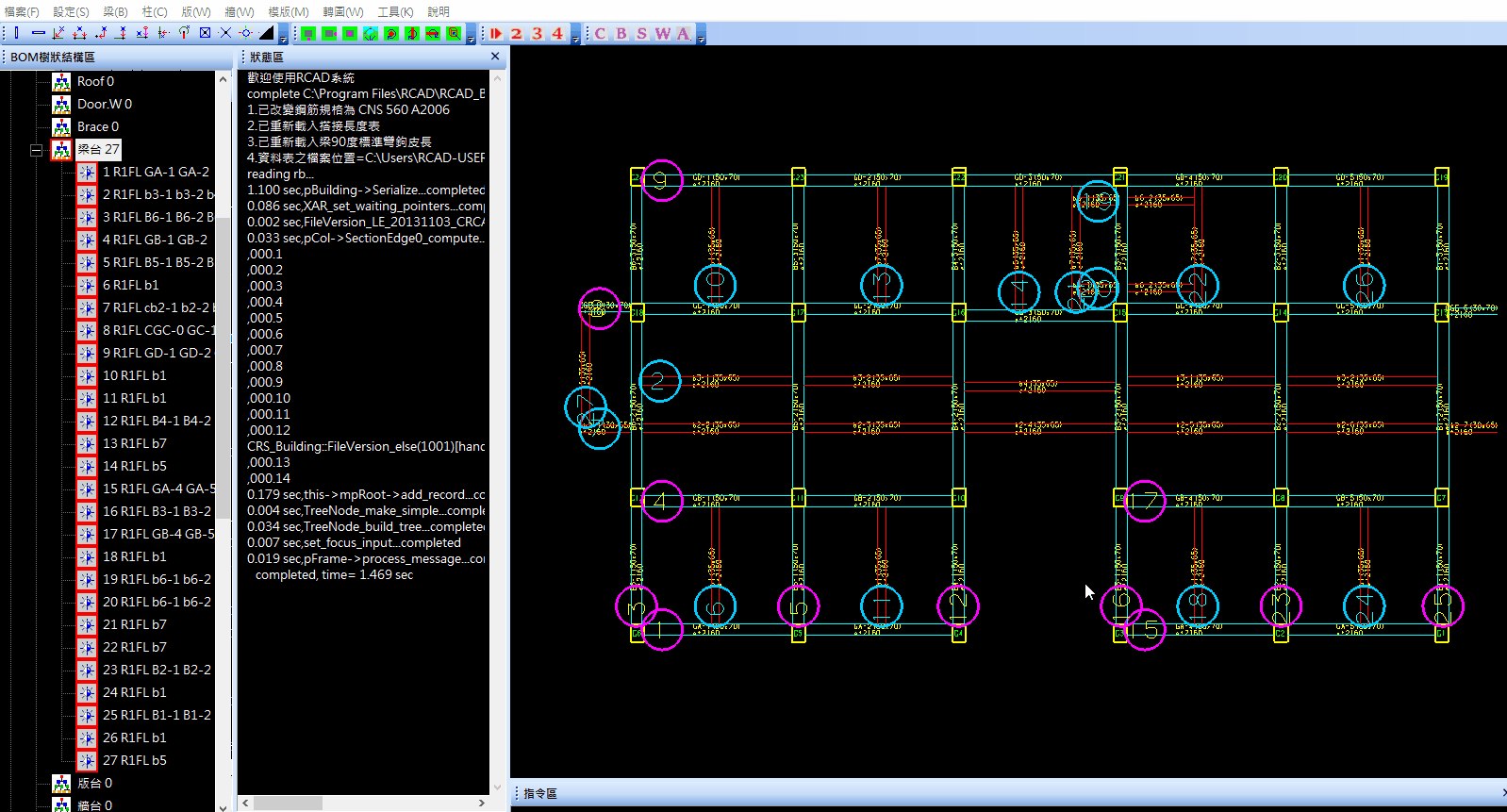This screenshot has height=812, width=1507.
Task: Collapse the 梁台 27 tree node
Action: (36, 149)
